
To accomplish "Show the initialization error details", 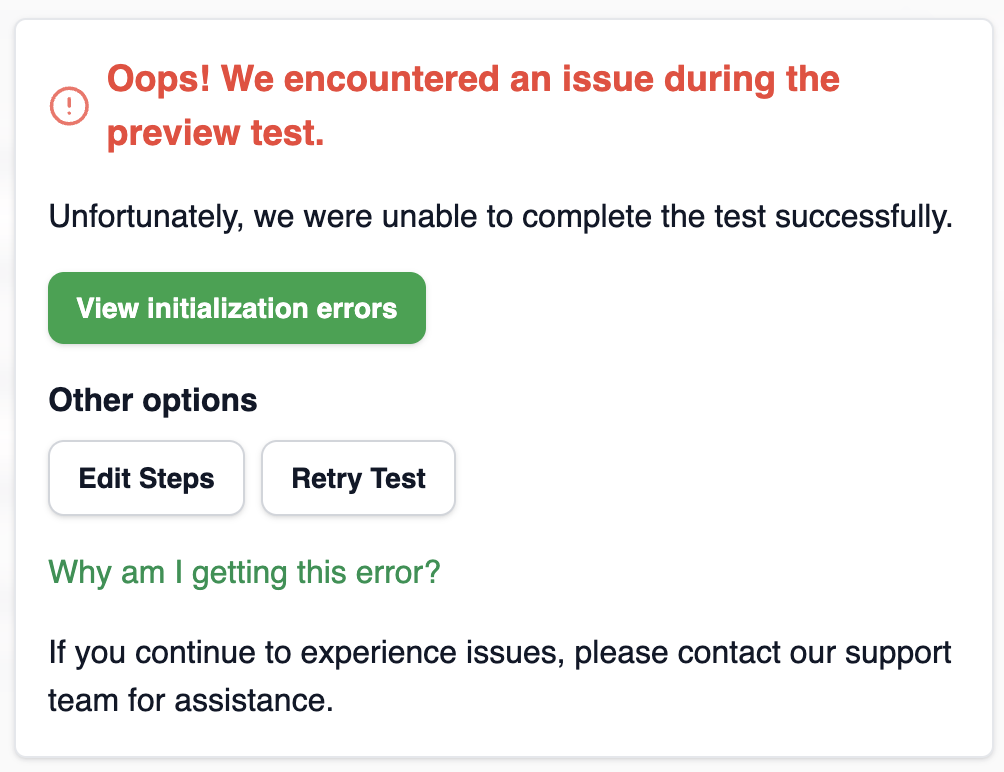I will [x=237, y=308].
